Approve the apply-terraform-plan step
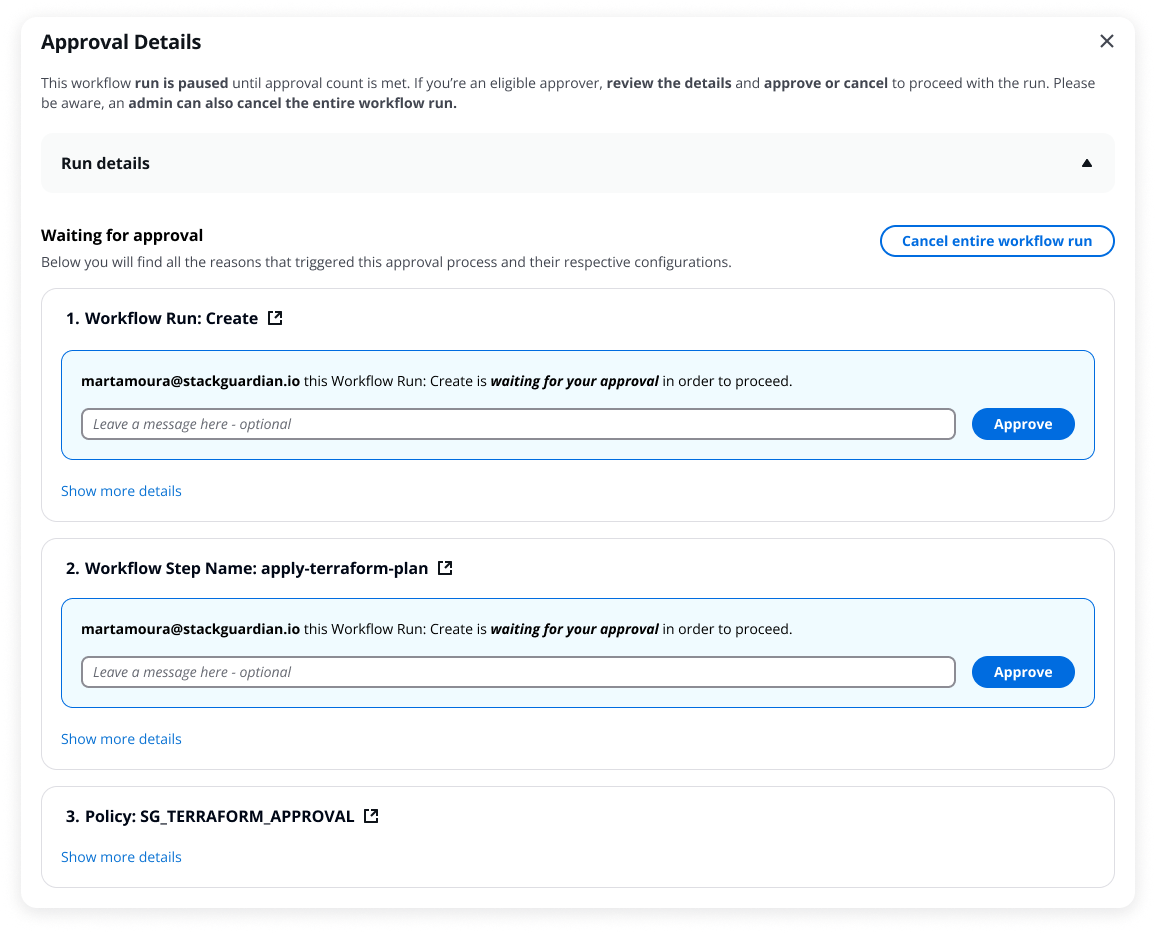1156x933 pixels. point(1023,671)
